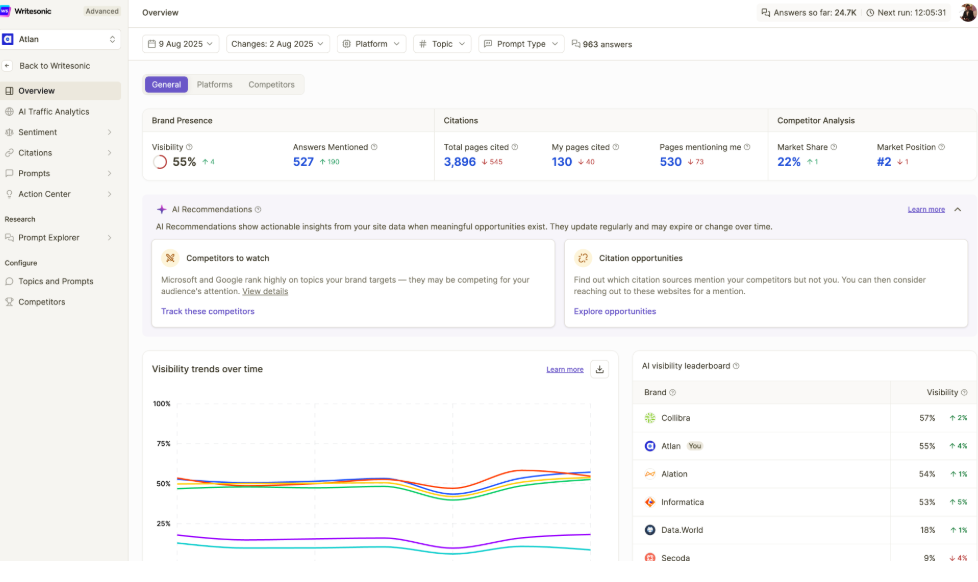The width and height of the screenshot is (978, 582).
Task: Click the download icon on Visibility trends chart
Action: click(x=599, y=369)
